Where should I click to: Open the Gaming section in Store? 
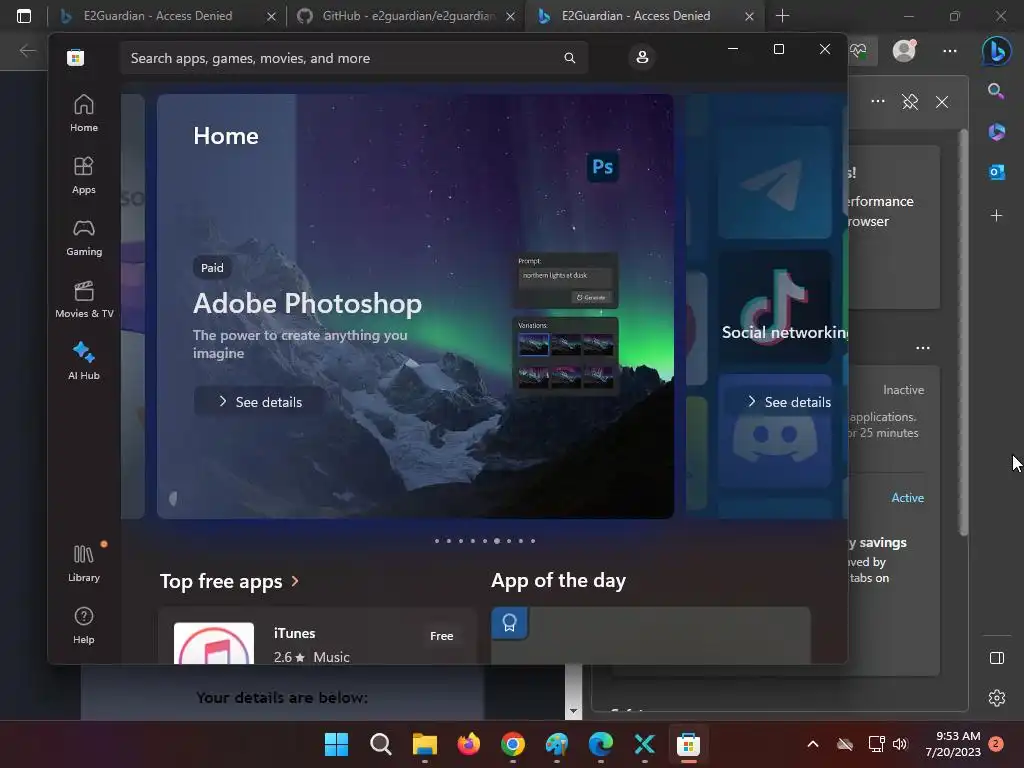[84, 238]
